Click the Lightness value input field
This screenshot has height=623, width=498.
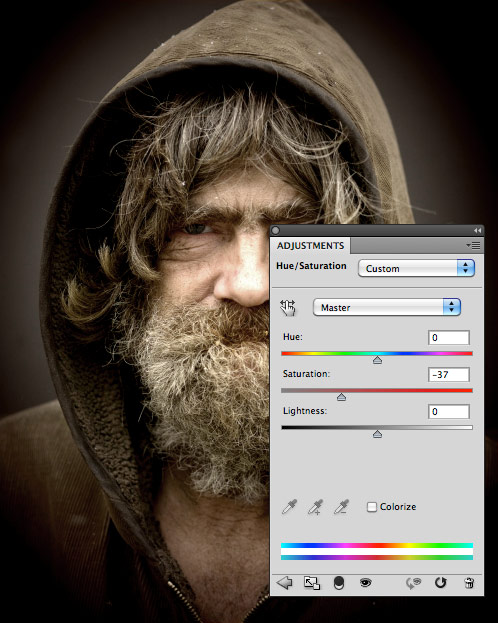point(449,411)
